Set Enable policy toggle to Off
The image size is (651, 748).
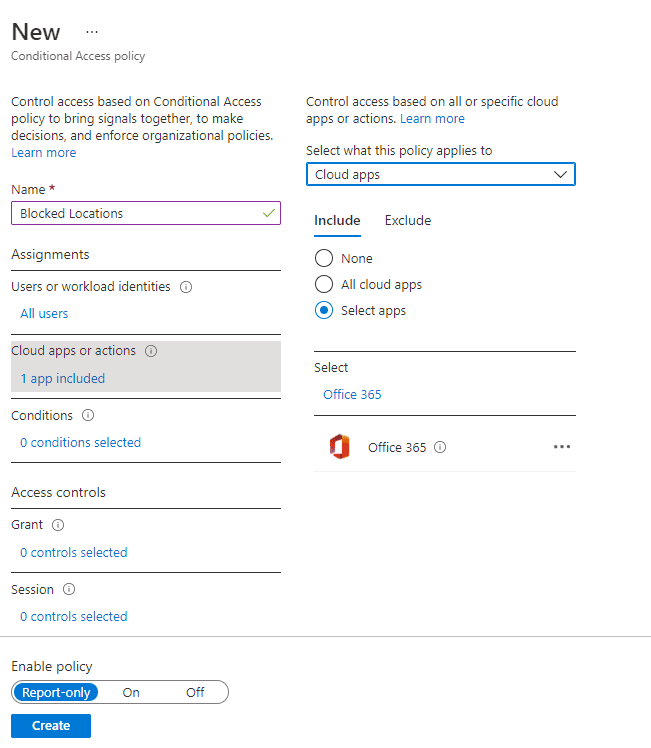195,692
